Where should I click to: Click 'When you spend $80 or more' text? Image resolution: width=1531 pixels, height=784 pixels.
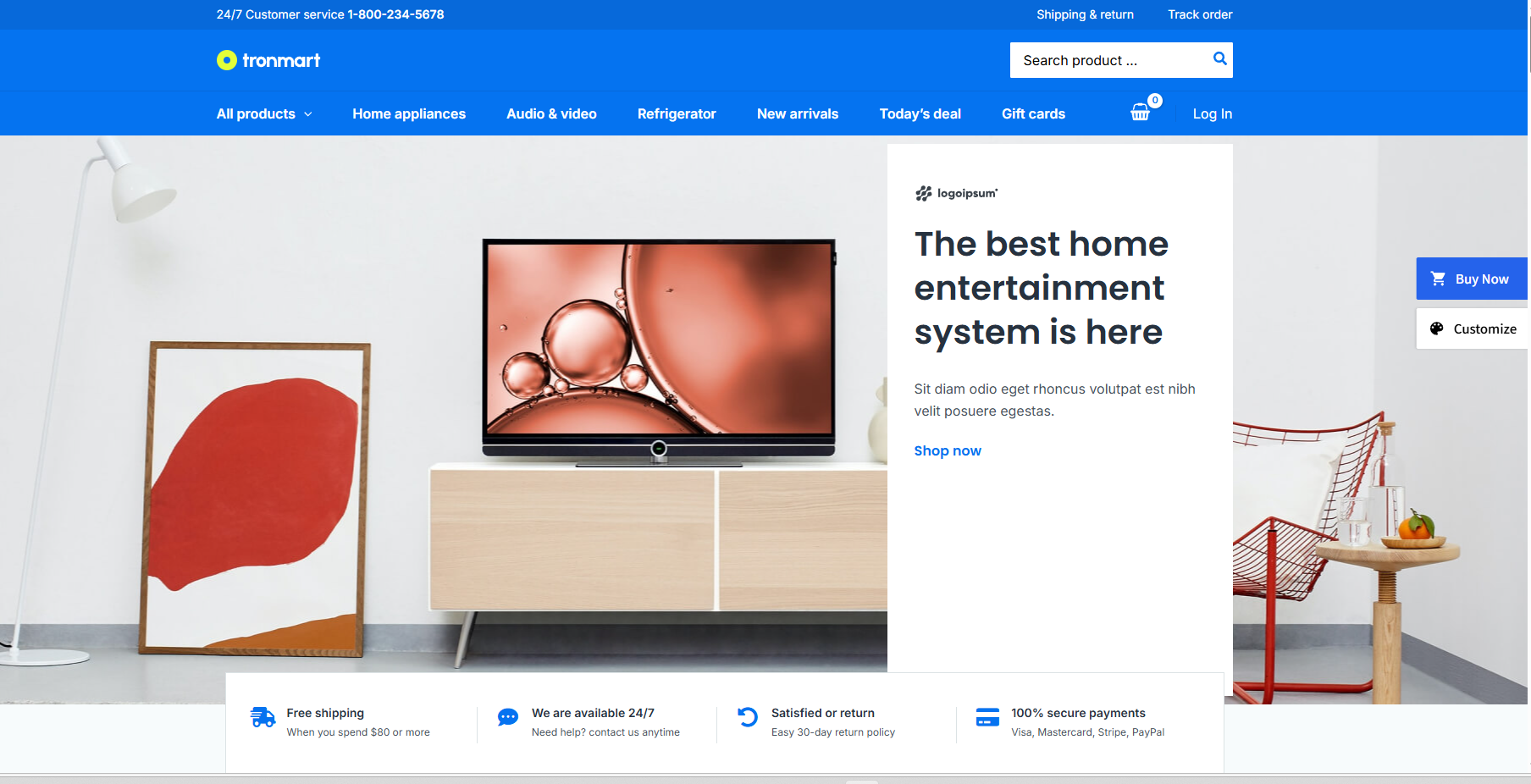tap(358, 732)
